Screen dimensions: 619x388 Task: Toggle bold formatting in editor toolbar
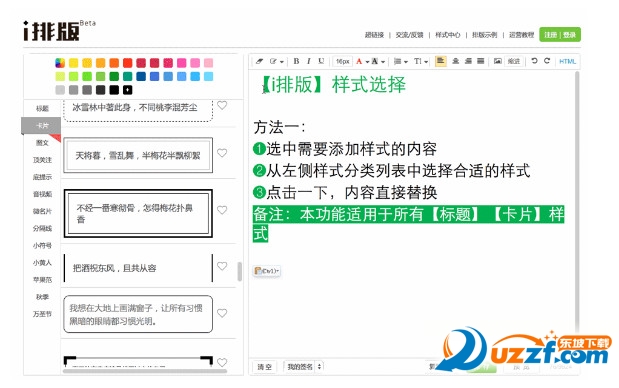click(x=296, y=61)
